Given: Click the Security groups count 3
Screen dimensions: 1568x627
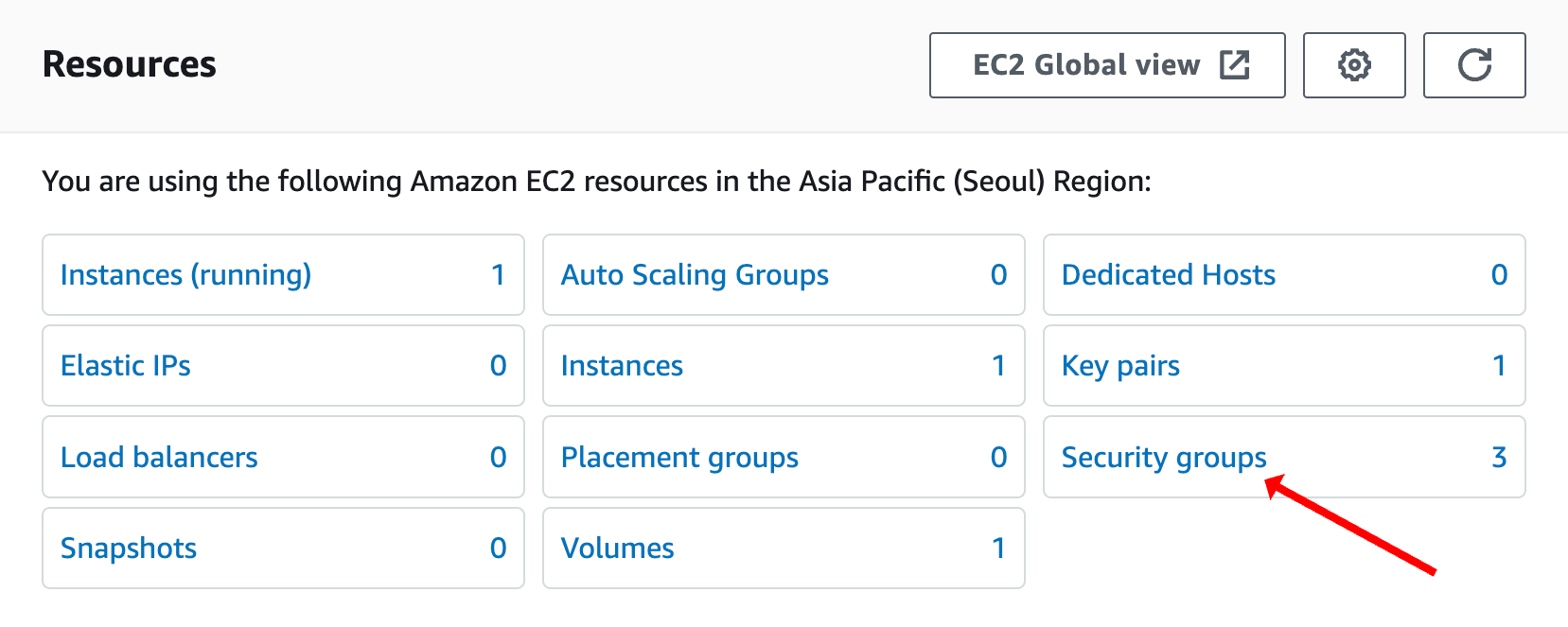Looking at the screenshot, I should pyautogui.click(x=1499, y=458).
